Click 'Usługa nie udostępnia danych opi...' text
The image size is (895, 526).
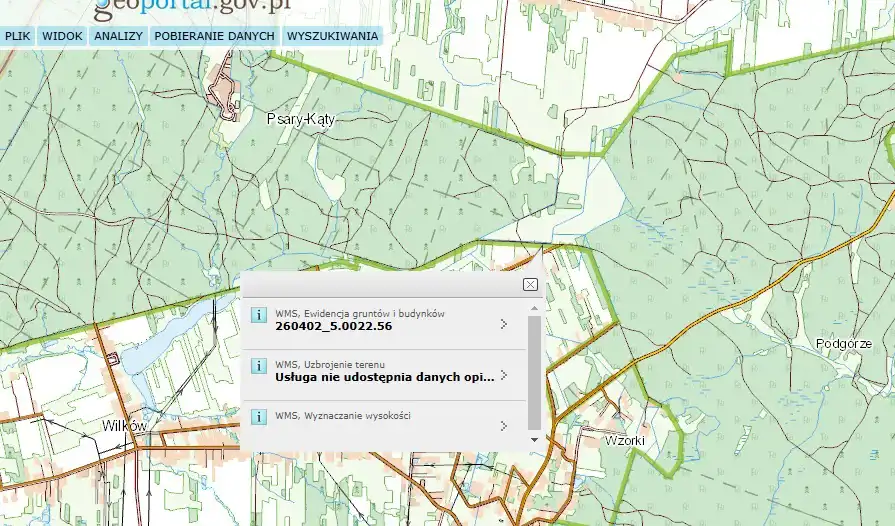384,377
